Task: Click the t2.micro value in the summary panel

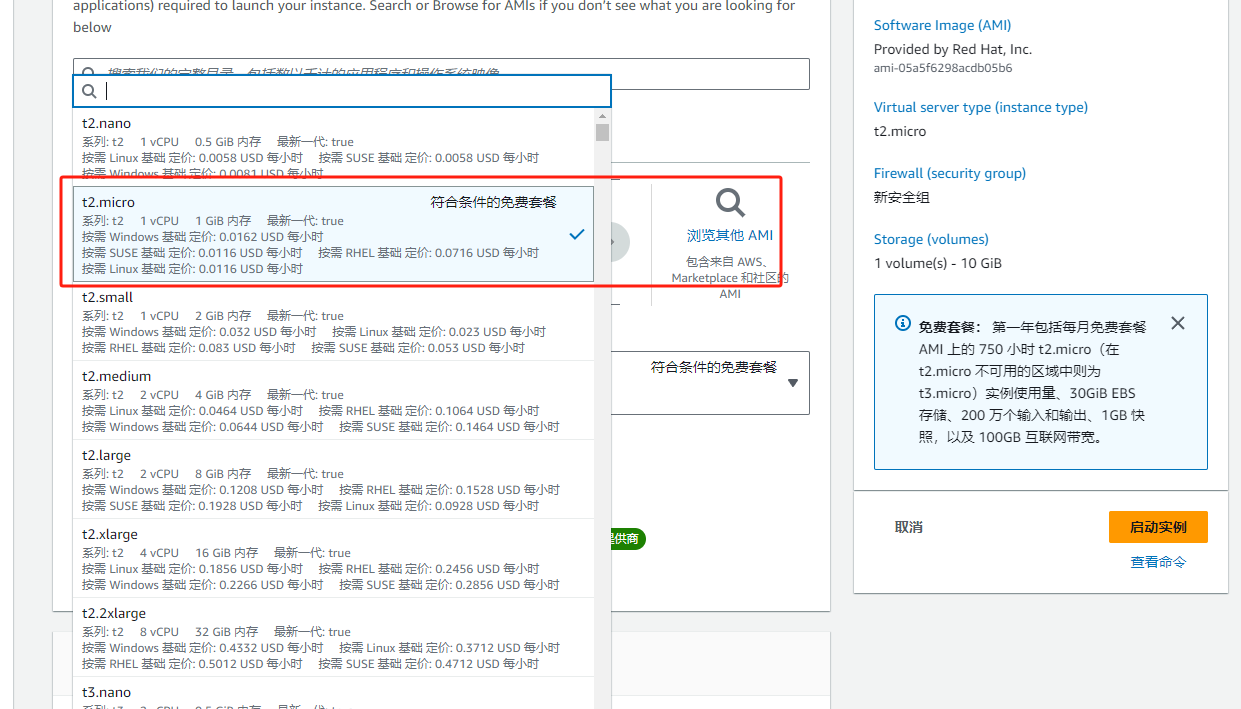Action: click(x=900, y=131)
